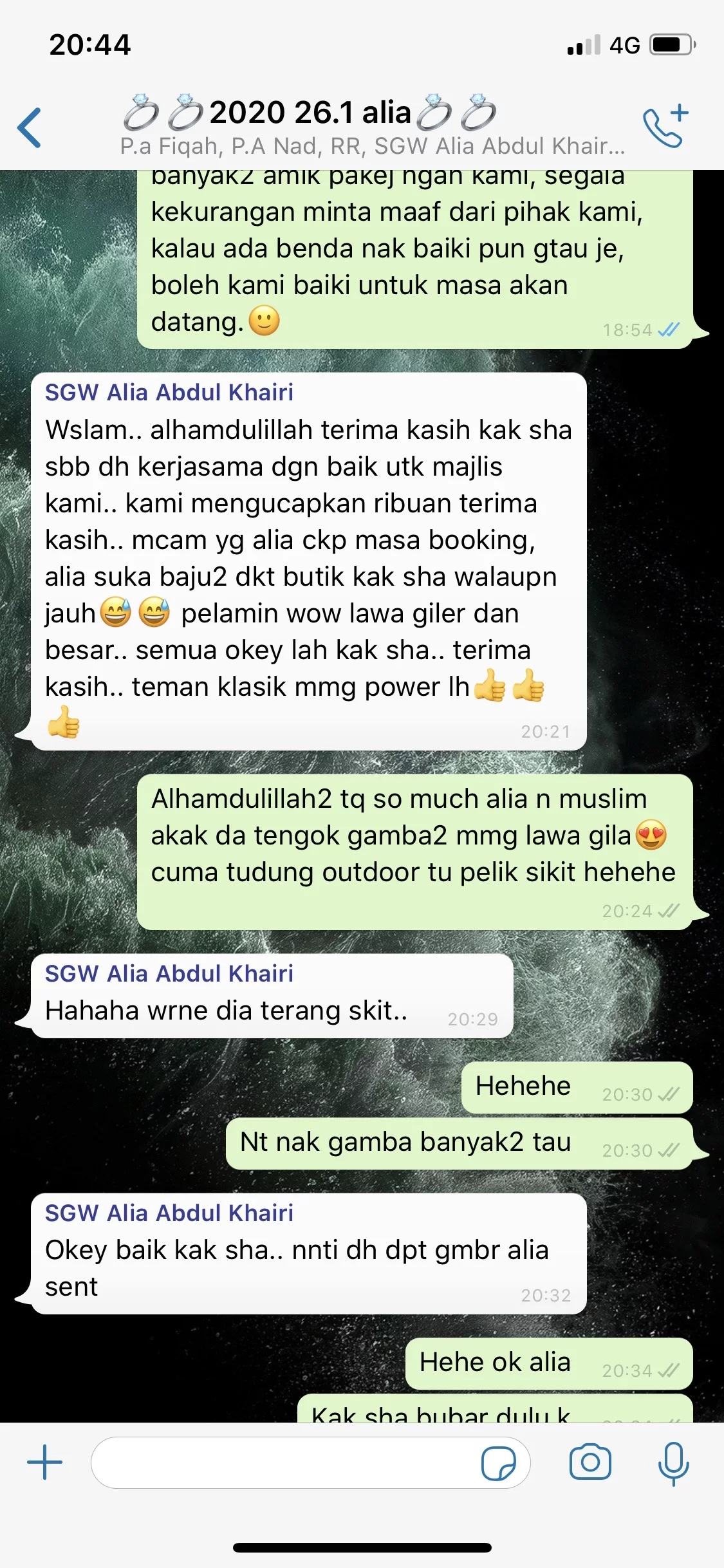This screenshot has height=1568, width=724.
Task: Select the 'Hehehe' sent message bubble
Action: tap(577, 1087)
